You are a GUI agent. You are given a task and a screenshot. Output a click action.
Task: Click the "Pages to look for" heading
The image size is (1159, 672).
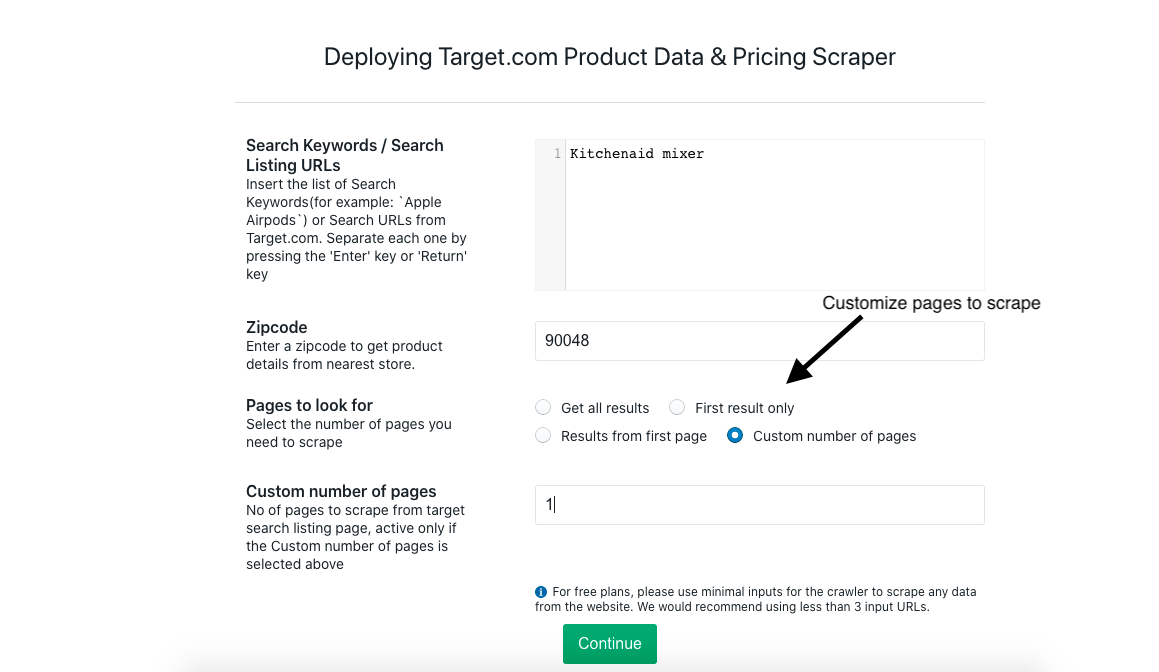pos(309,405)
